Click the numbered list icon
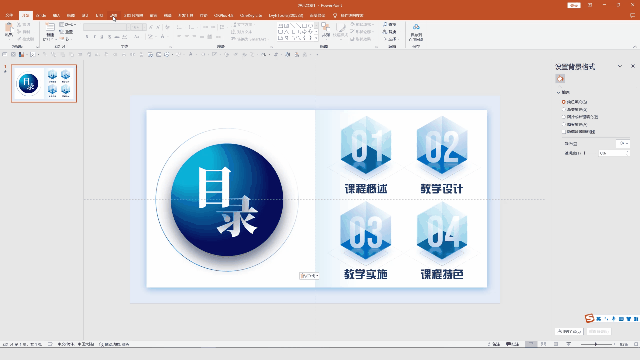 [x=191, y=27]
